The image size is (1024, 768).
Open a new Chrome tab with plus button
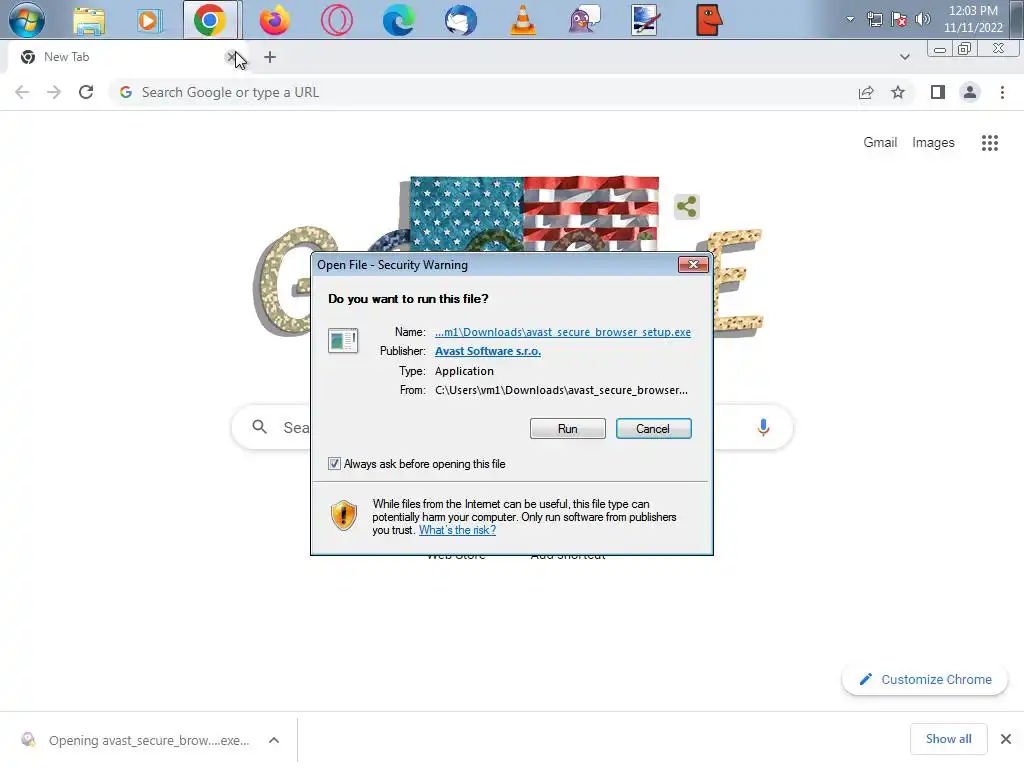pyautogui.click(x=270, y=57)
